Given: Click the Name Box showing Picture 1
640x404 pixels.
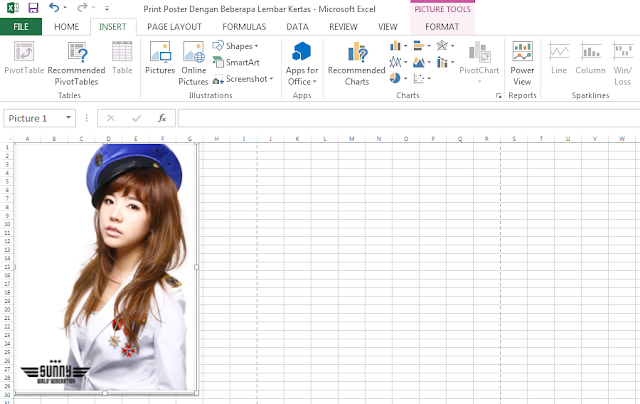Looking at the screenshot, I should coord(34,118).
